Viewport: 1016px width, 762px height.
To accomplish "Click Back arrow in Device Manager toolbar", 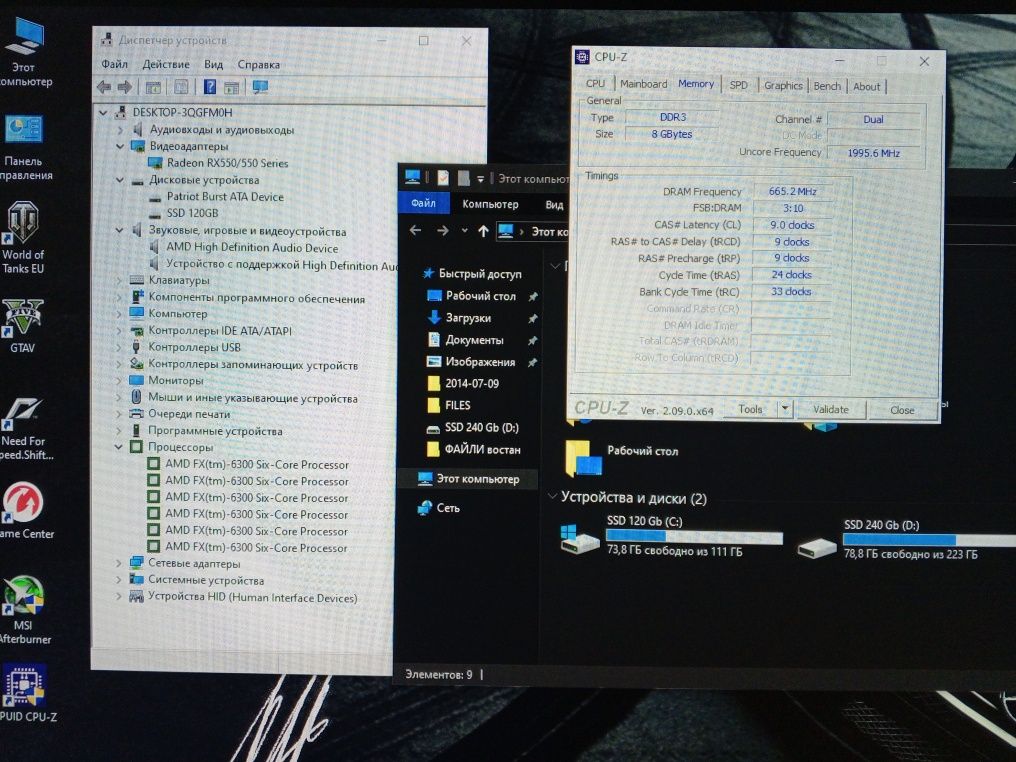I will 104,87.
